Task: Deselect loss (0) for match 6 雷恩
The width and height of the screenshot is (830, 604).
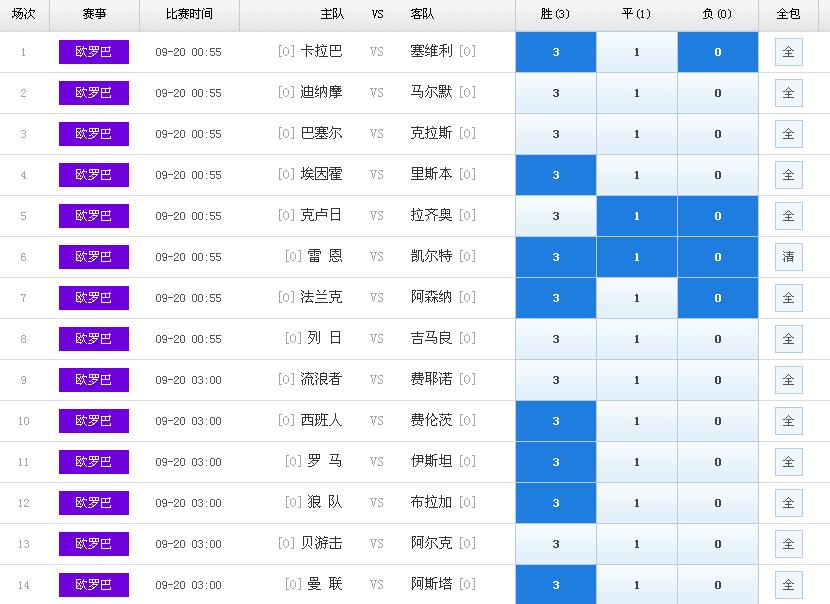Action: click(x=718, y=257)
